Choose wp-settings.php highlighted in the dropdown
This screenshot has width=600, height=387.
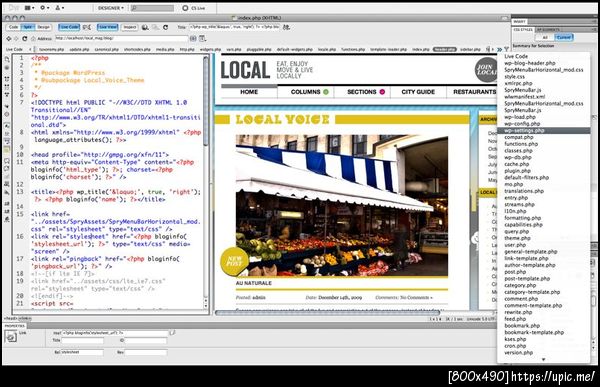click(543, 131)
